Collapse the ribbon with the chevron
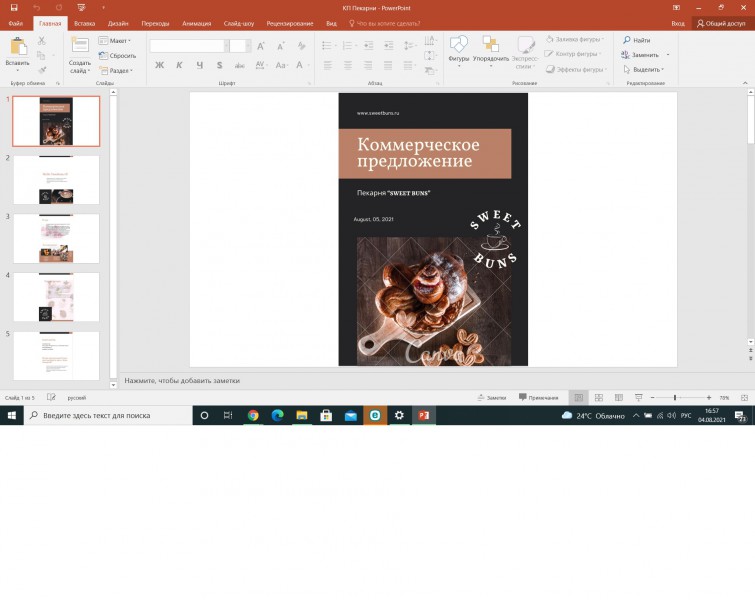 [745, 83]
